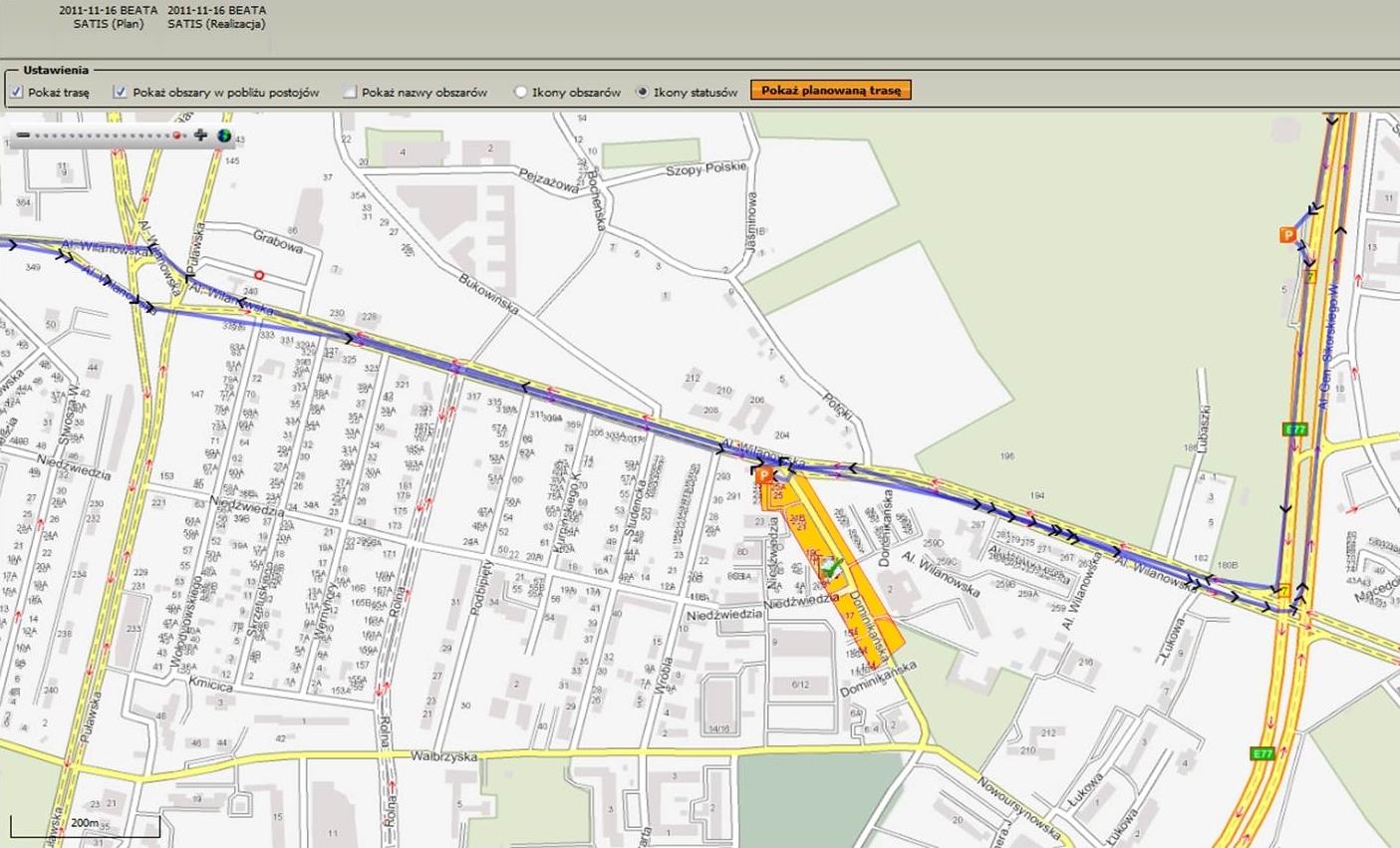Image resolution: width=1400 pixels, height=848 pixels.
Task: Click the green checkmark status icon
Action: point(830,569)
